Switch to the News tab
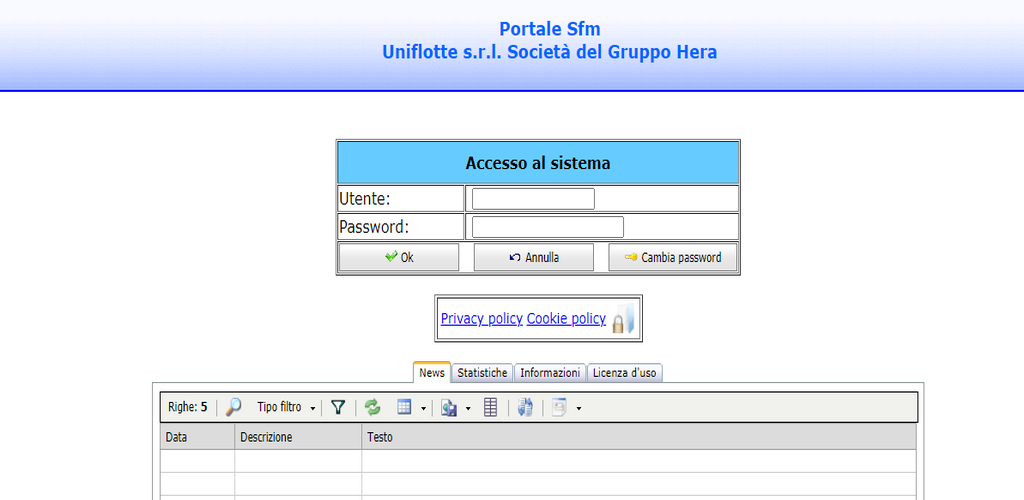The height and width of the screenshot is (500, 1024). pyautogui.click(x=432, y=372)
